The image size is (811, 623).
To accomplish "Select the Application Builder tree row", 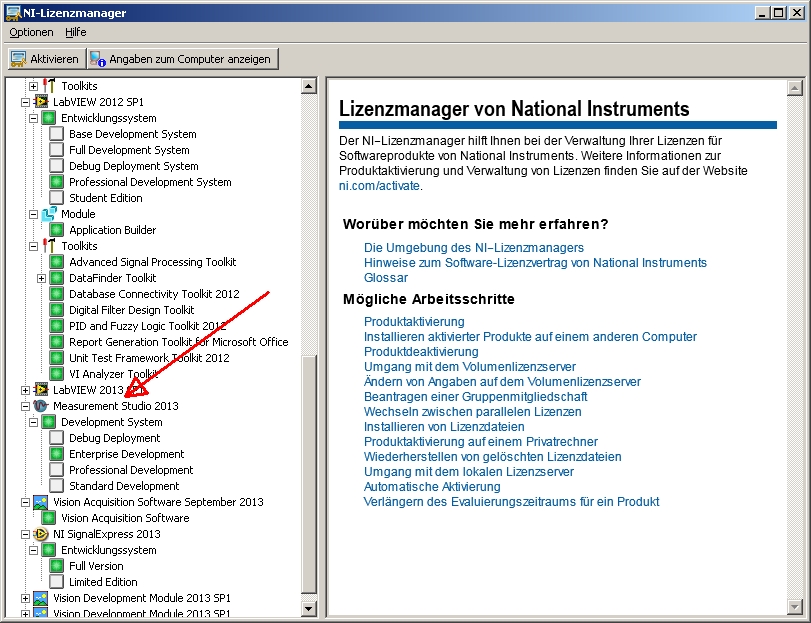I will (x=112, y=230).
